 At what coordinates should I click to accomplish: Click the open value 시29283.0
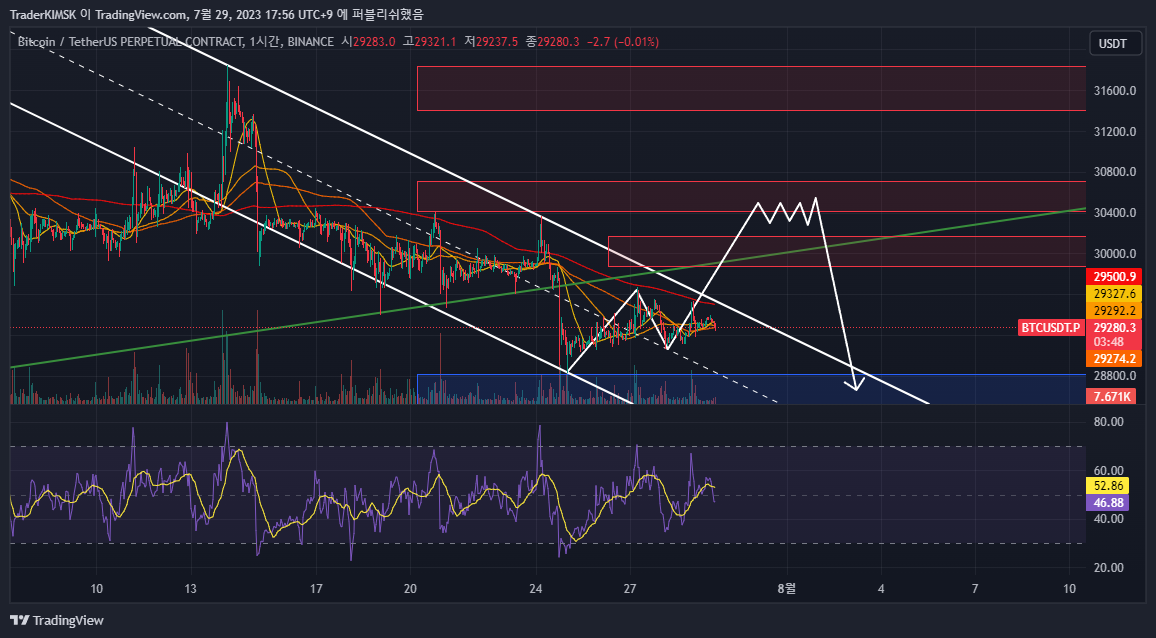coord(369,42)
